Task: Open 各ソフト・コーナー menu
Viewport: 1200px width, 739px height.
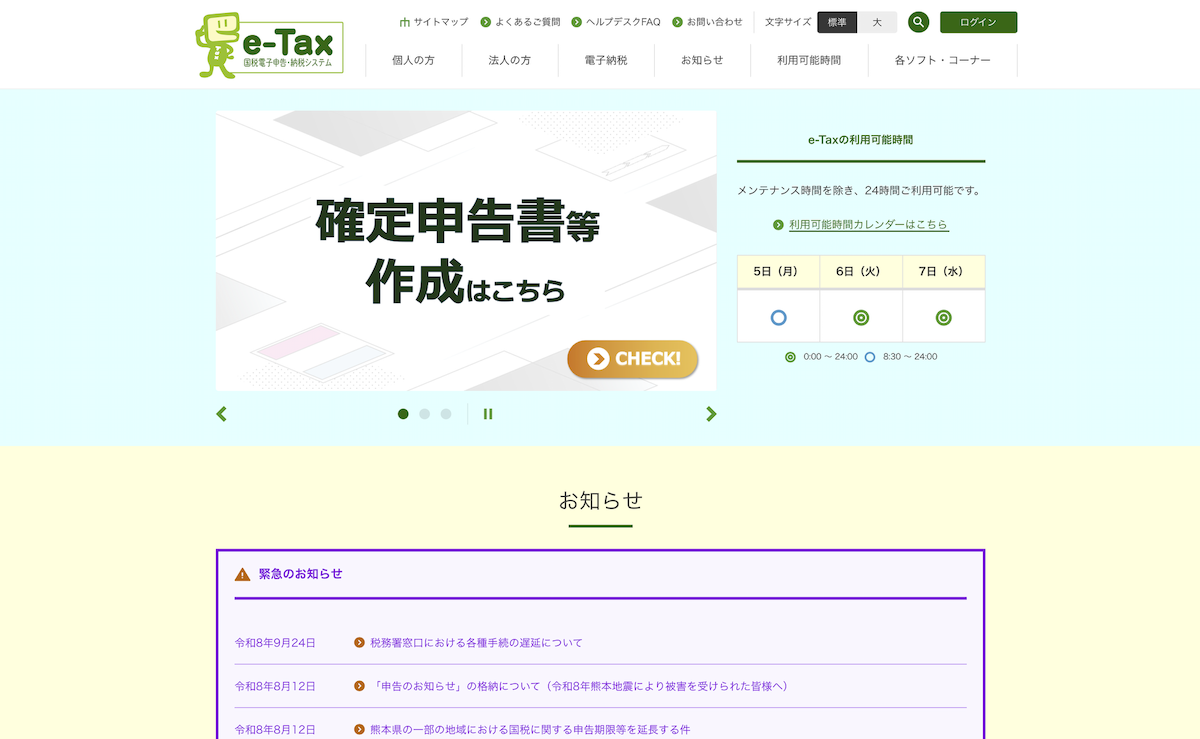Action: coord(943,60)
